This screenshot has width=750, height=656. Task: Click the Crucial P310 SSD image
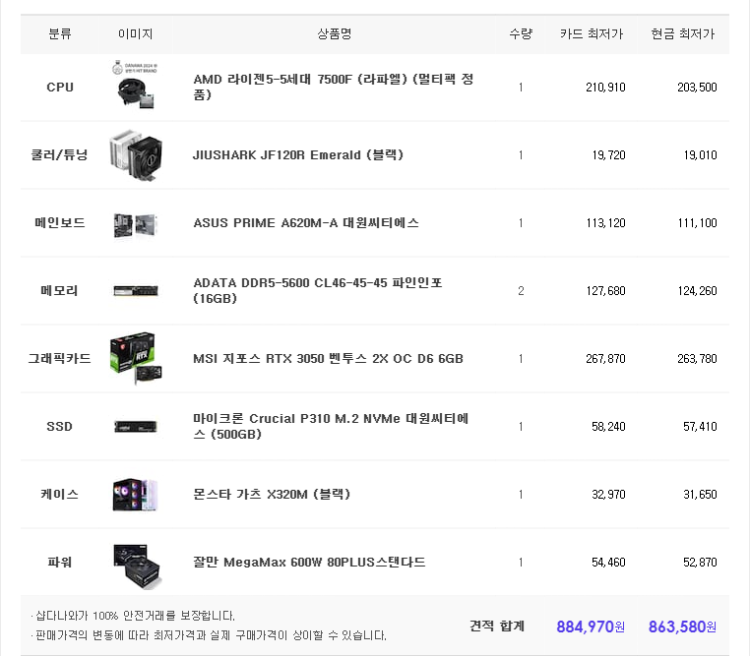point(135,426)
